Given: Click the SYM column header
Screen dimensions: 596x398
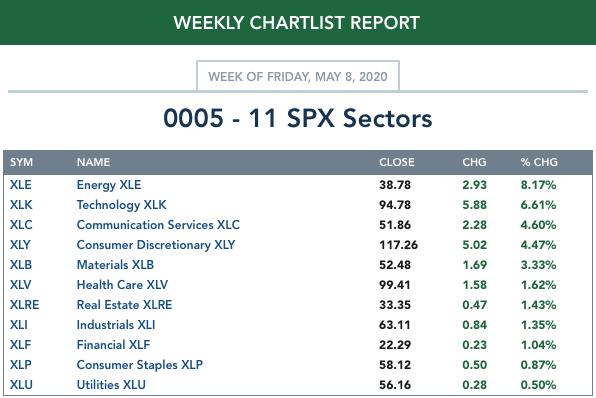Looking at the screenshot, I should [21, 162].
